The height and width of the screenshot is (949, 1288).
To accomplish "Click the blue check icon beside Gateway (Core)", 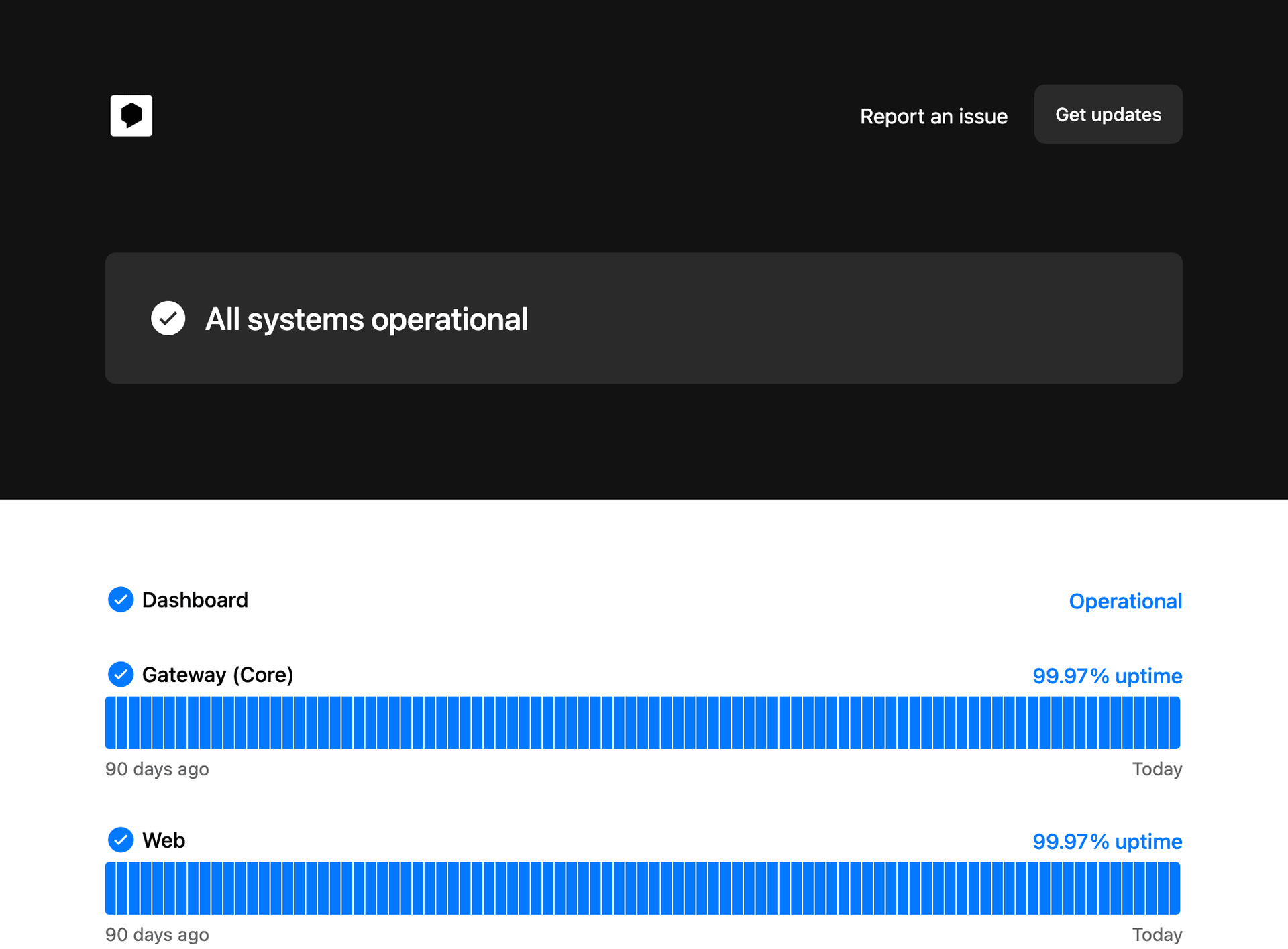I will pos(121,674).
